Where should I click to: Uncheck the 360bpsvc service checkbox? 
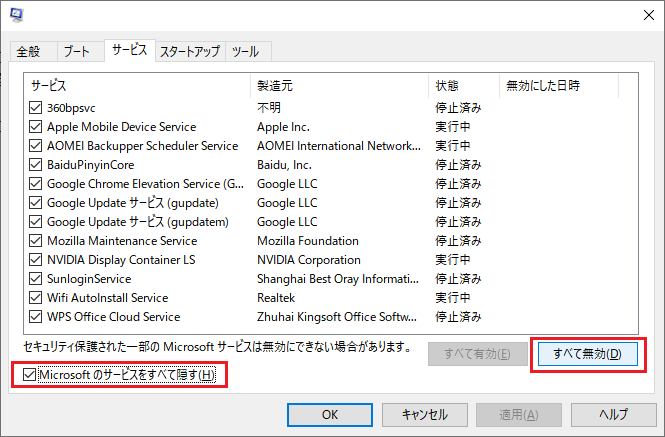[x=36, y=108]
